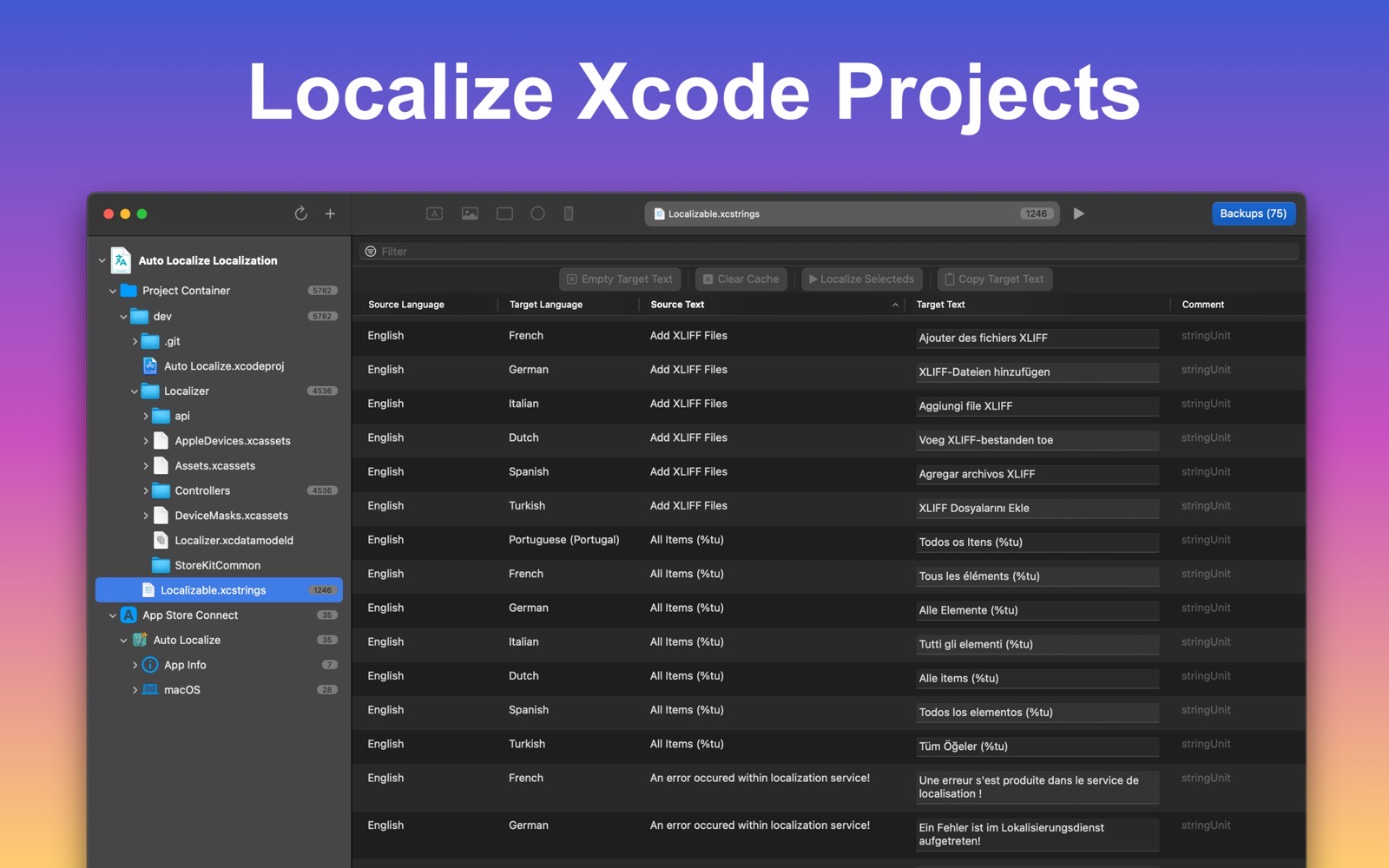Click the refresh icon in sidebar toolbar
Viewport: 1389px width, 868px height.
(300, 214)
